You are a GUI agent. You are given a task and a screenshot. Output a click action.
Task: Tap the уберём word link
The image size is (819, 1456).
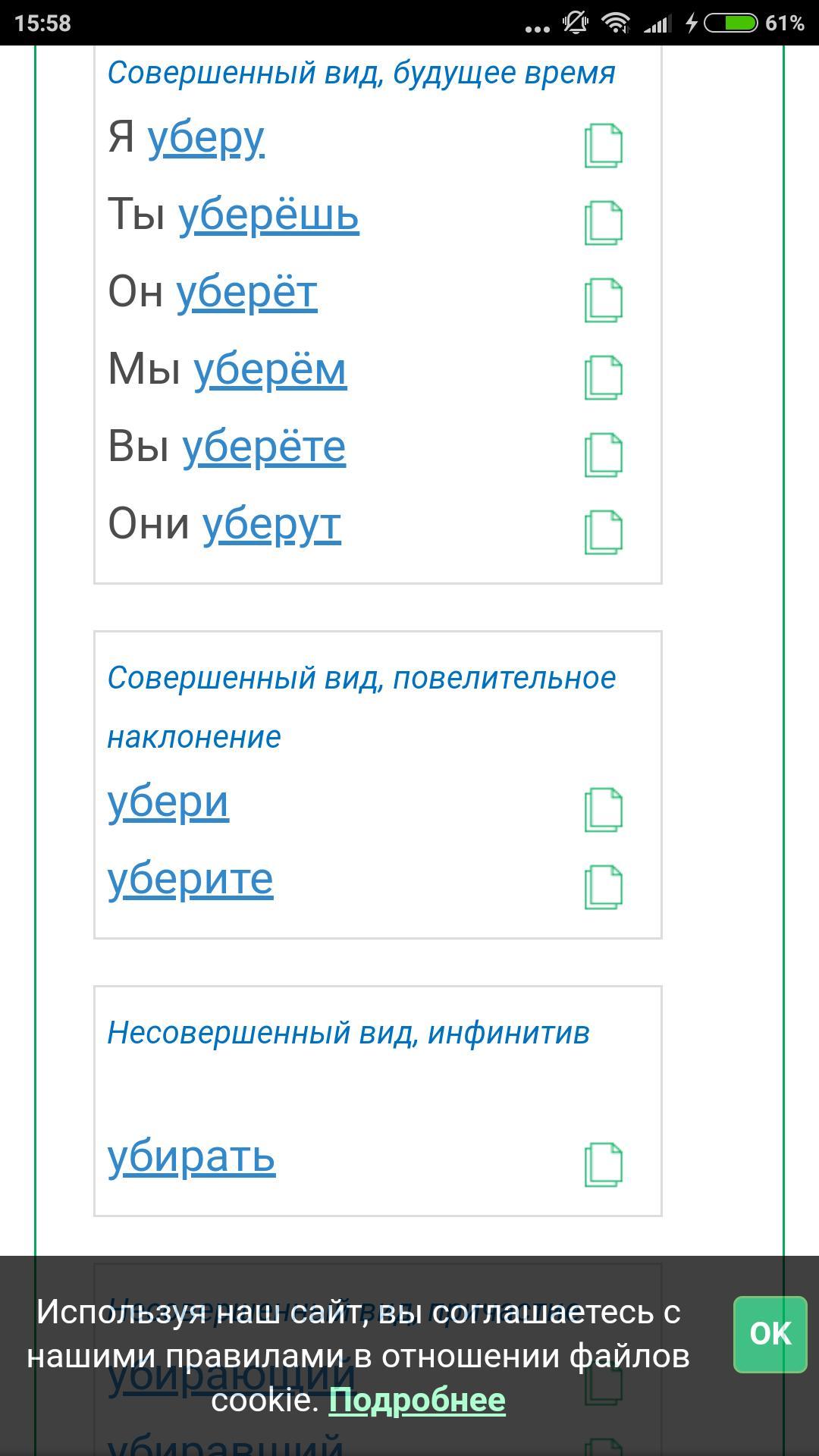[x=270, y=370]
